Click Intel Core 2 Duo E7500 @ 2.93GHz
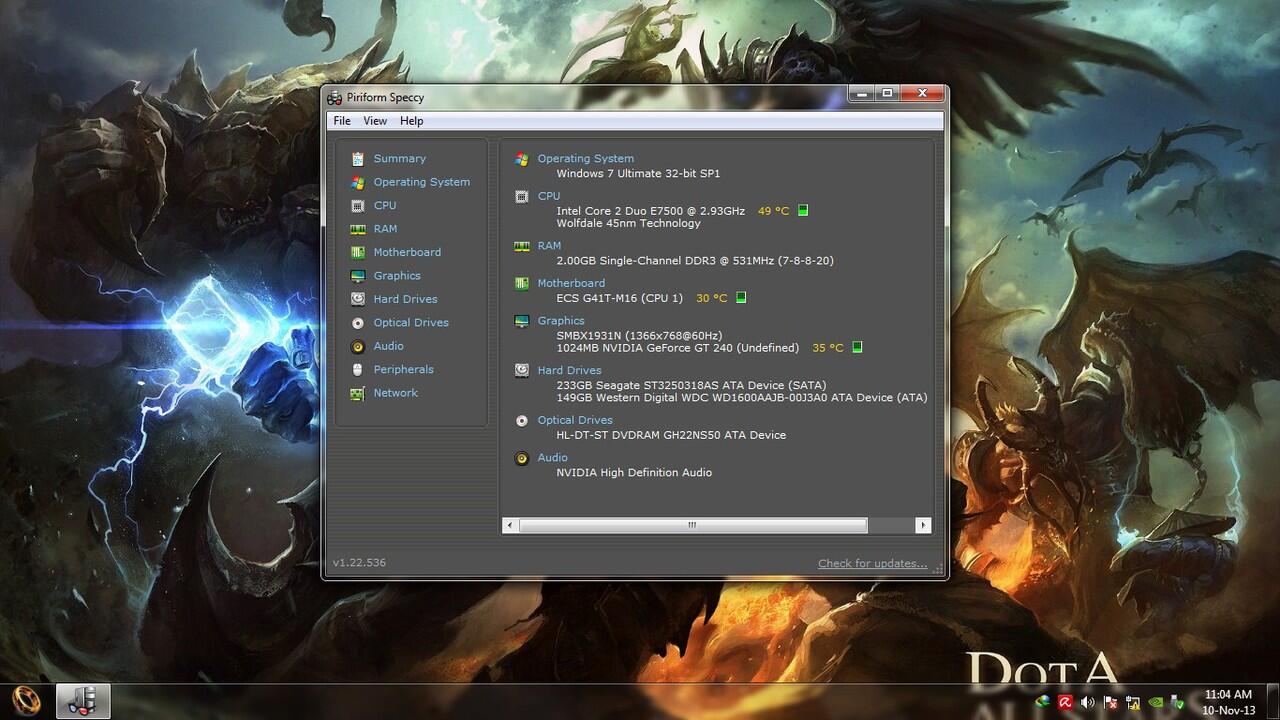This screenshot has width=1280, height=720. (x=650, y=211)
